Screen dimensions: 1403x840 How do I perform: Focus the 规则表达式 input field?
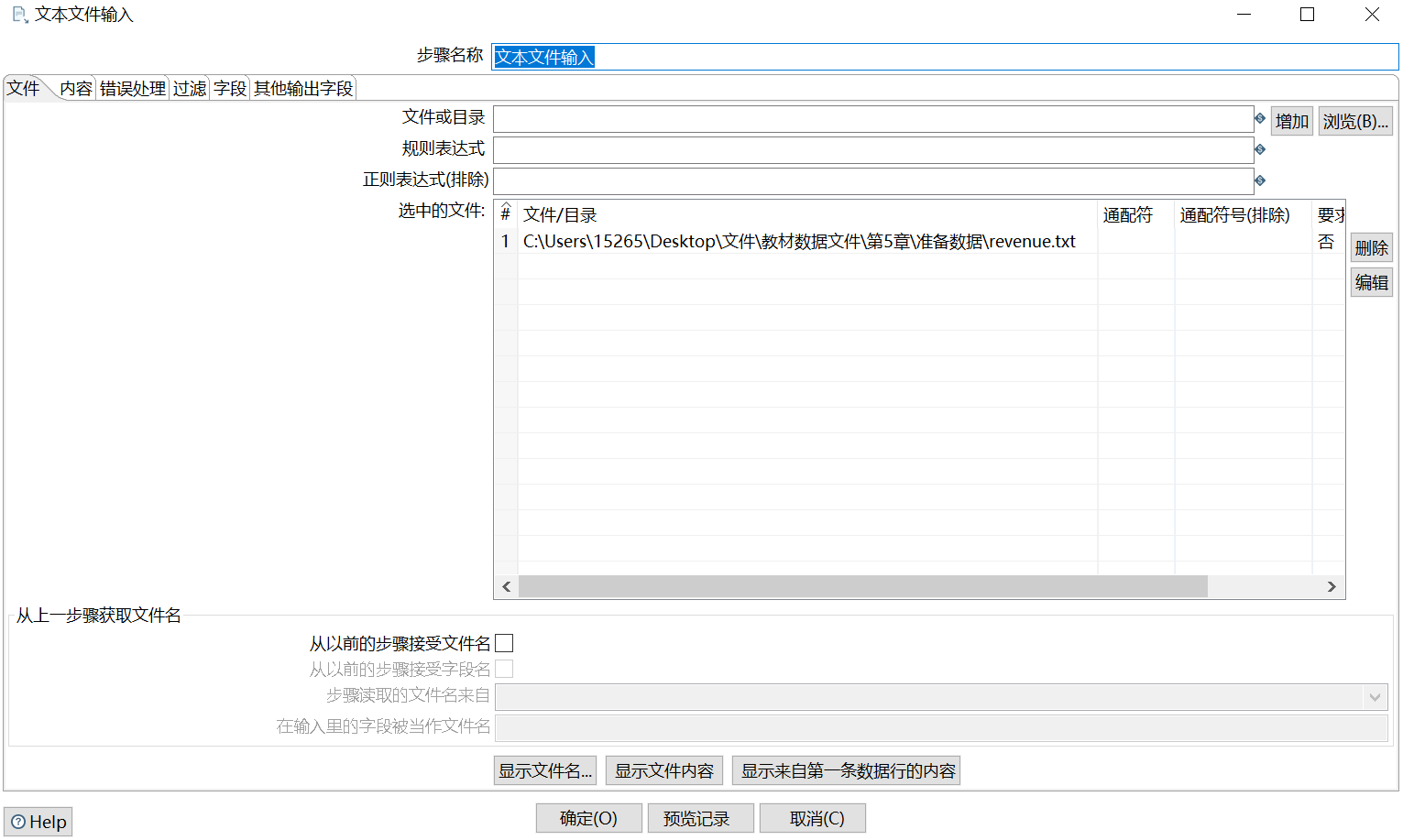(x=873, y=150)
